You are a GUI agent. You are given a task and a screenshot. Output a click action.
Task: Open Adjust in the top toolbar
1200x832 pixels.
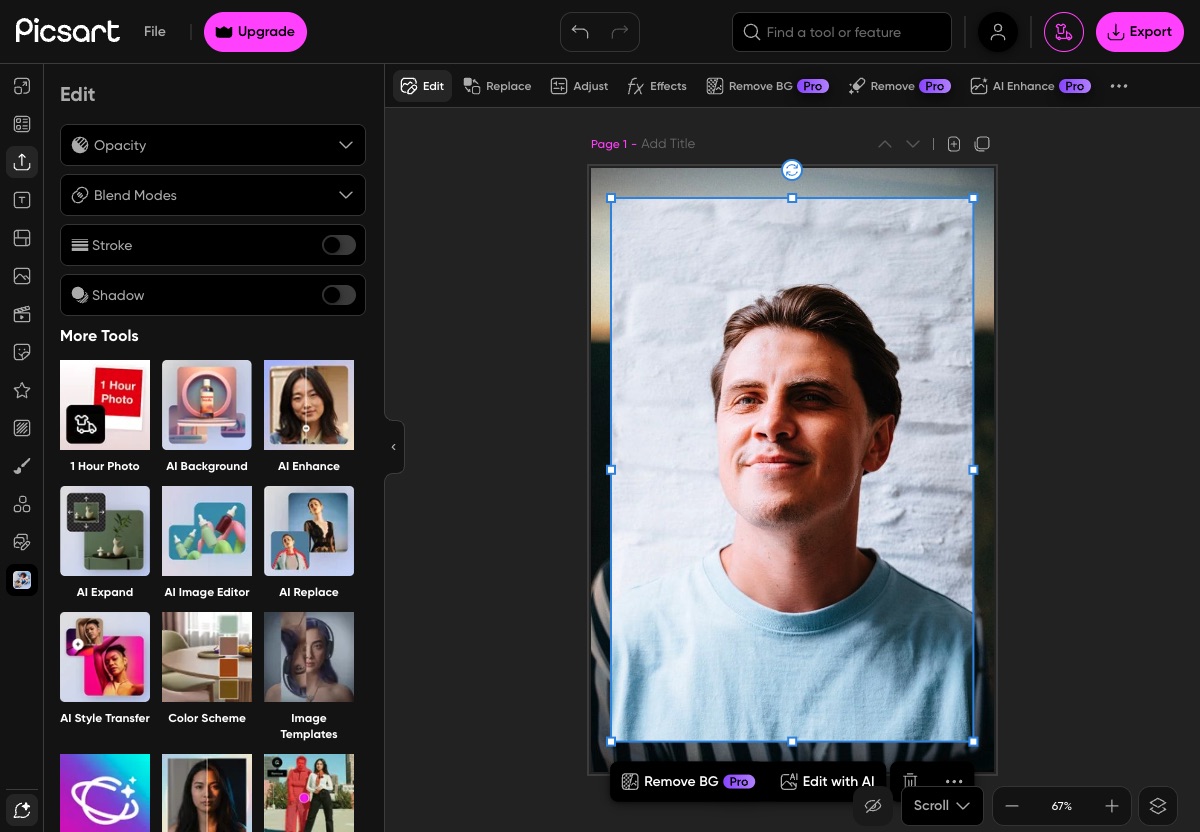pyautogui.click(x=579, y=86)
